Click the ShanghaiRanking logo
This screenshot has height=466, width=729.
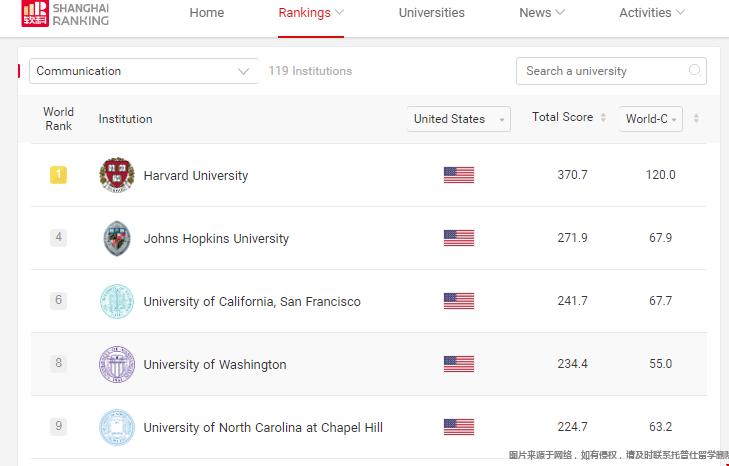tap(65, 13)
